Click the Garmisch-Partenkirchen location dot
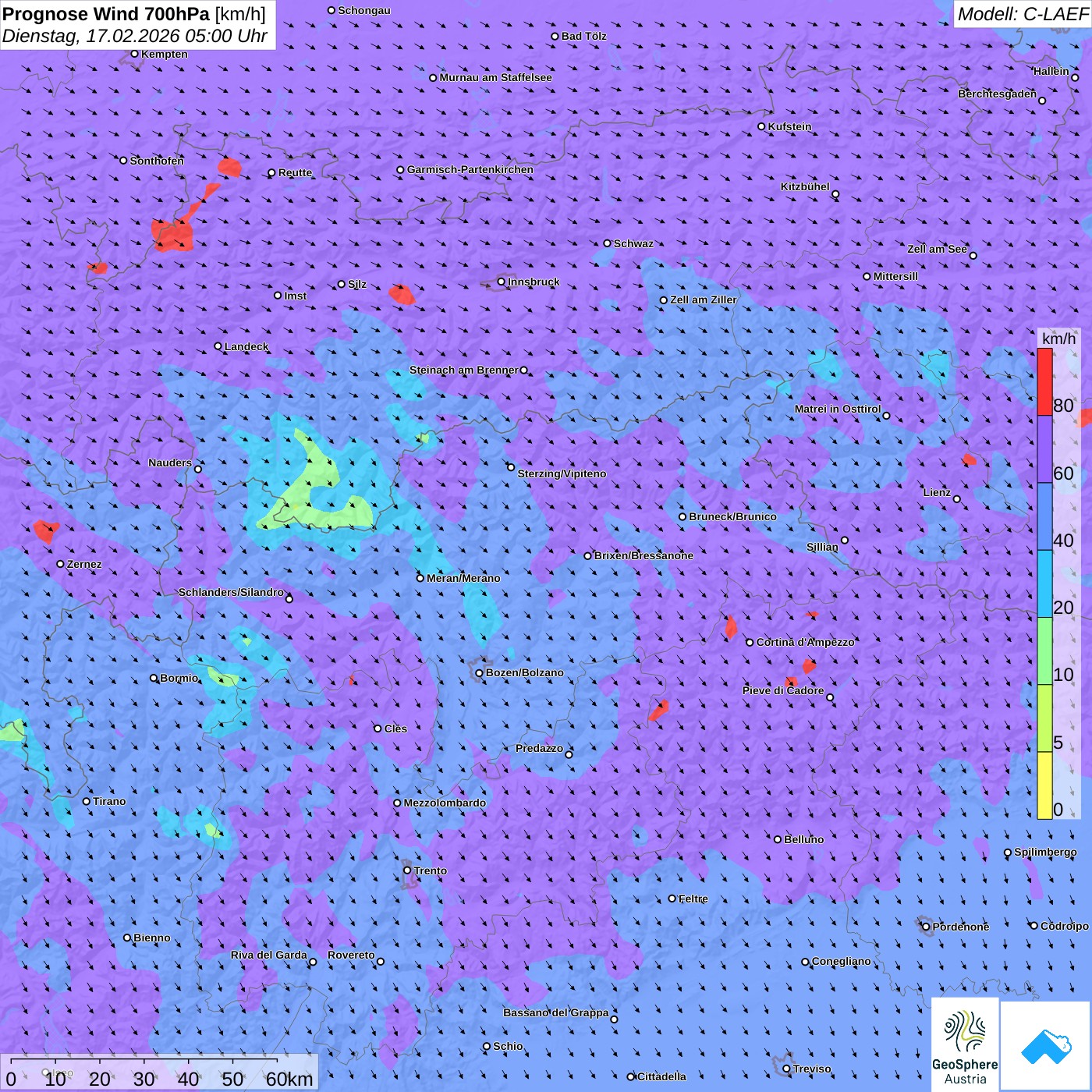1092x1092 pixels. point(401,169)
